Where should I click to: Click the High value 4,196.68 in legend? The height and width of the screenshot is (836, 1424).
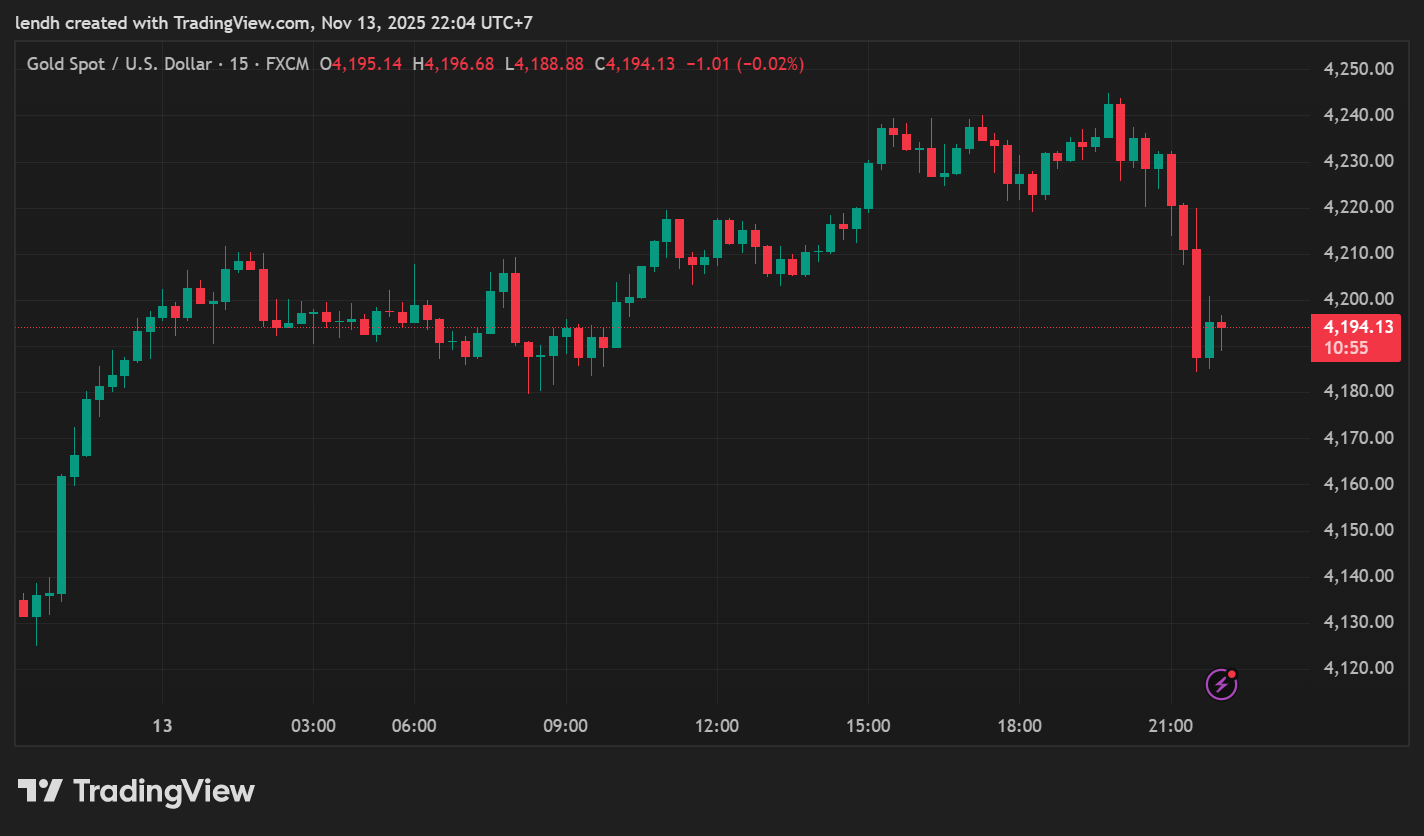point(459,64)
